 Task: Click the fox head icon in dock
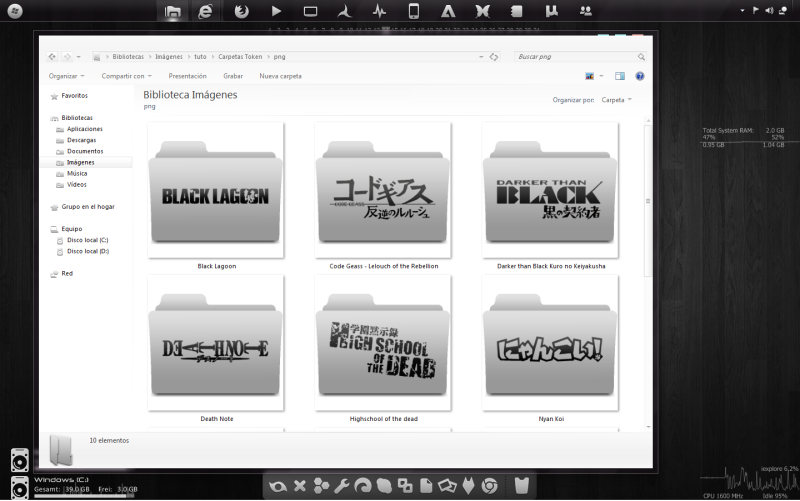(468, 486)
